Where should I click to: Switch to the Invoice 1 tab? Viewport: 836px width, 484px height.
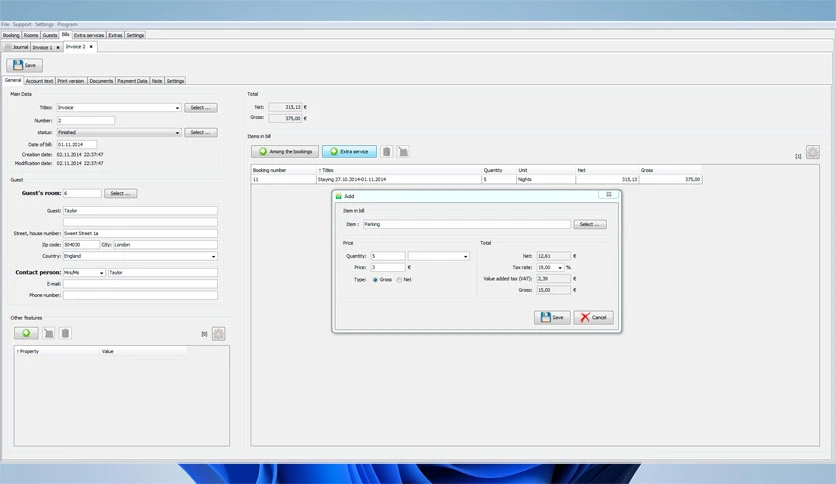point(42,47)
